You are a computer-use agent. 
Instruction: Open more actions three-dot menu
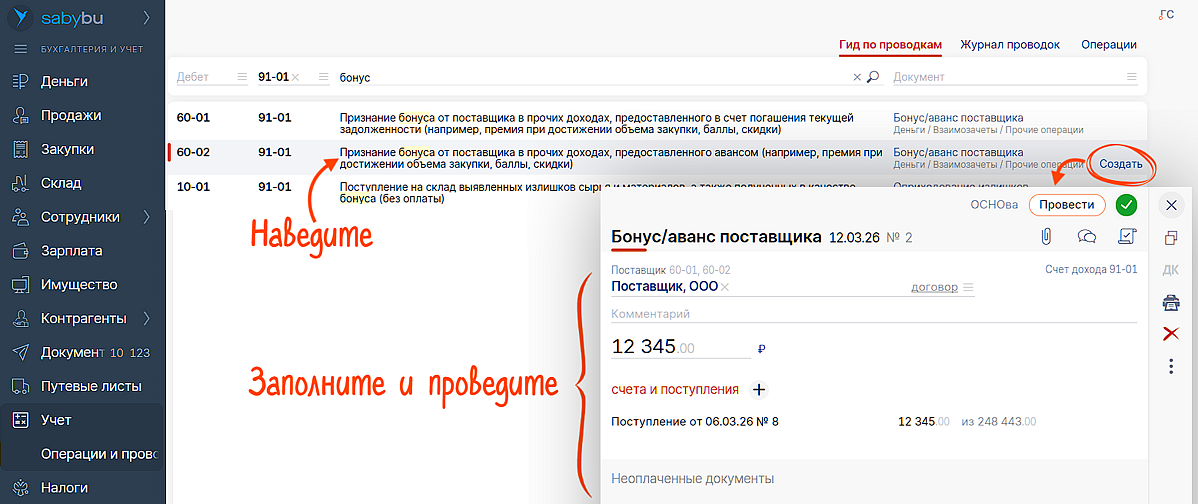(x=1171, y=367)
